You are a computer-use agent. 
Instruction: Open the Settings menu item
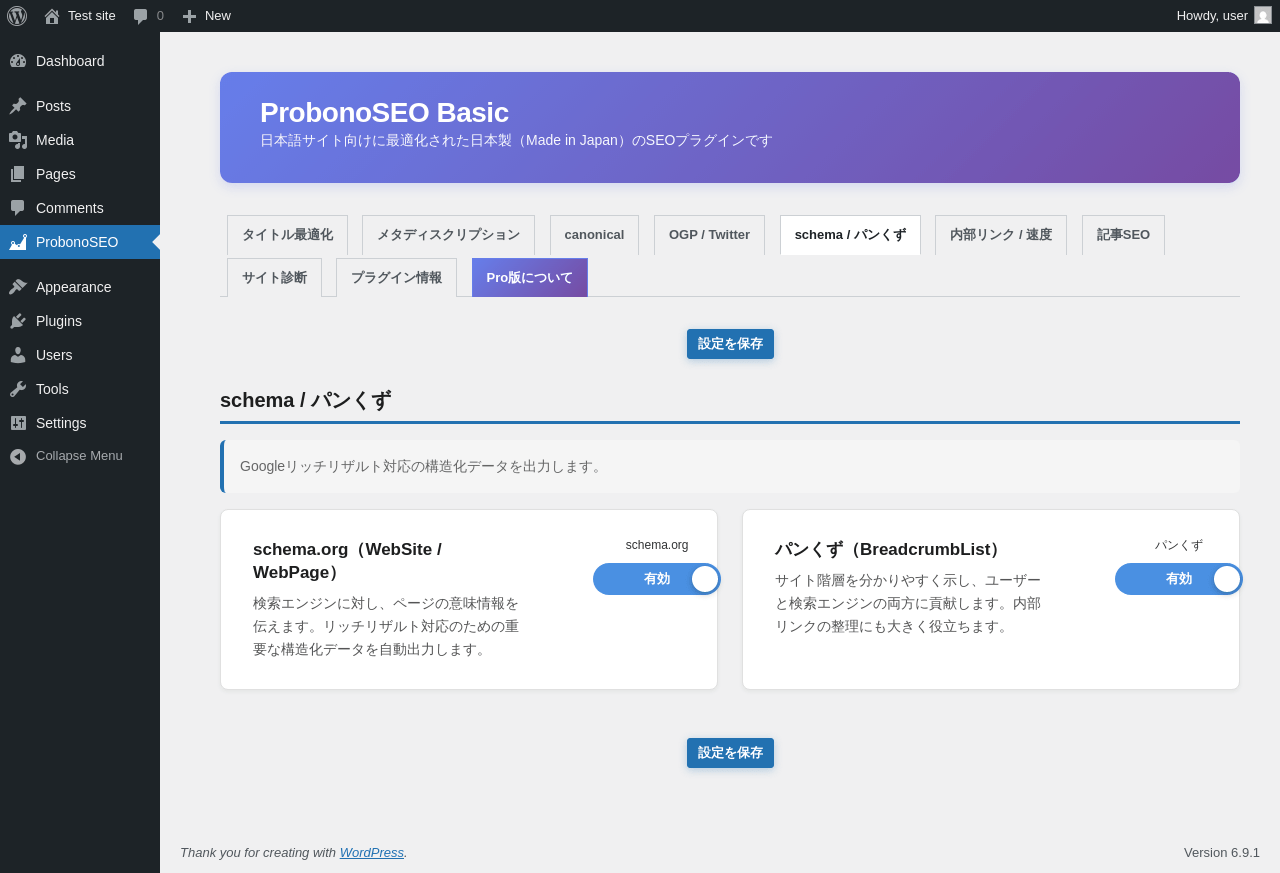[61, 423]
